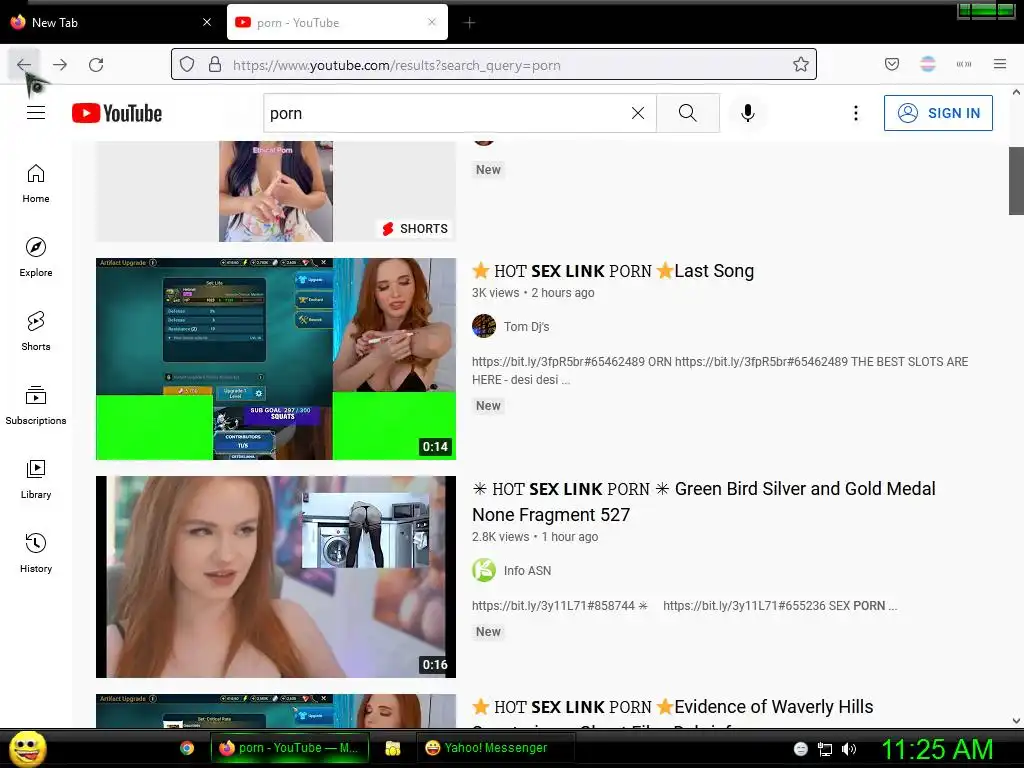Open Explore in the sidebar
The width and height of the screenshot is (1024, 768).
coord(36,257)
